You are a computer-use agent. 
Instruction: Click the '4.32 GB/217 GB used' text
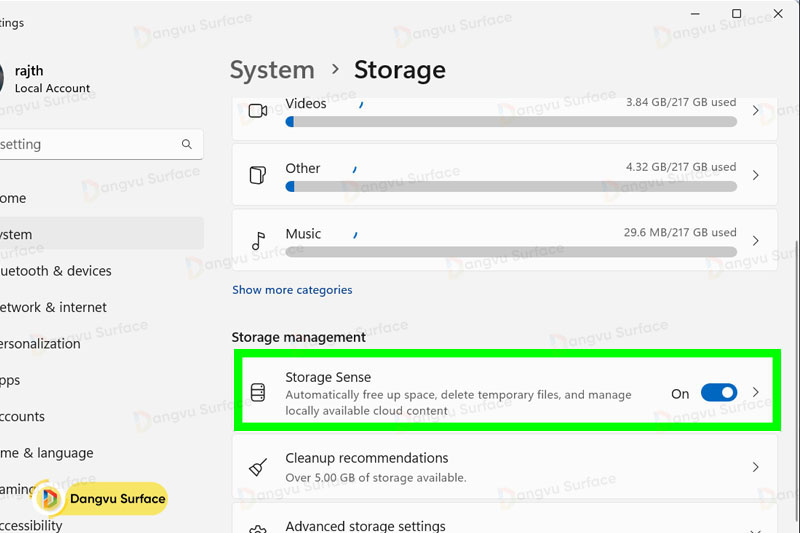click(681, 167)
